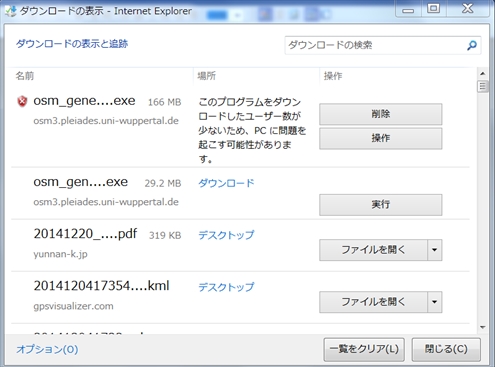Select the osm_gen....exe 29.2 MB file name
This screenshot has width=495, height=367.
[80, 182]
